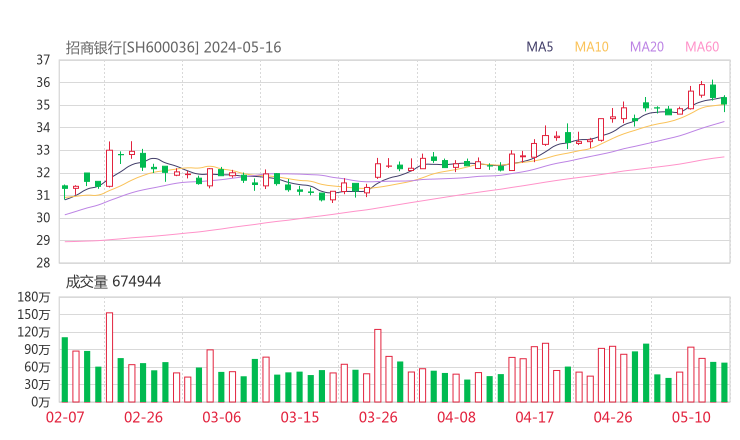This screenshot has width=740, height=440.
Task: Click the 03-26 date axis label
Action: pyautogui.click(x=378, y=417)
